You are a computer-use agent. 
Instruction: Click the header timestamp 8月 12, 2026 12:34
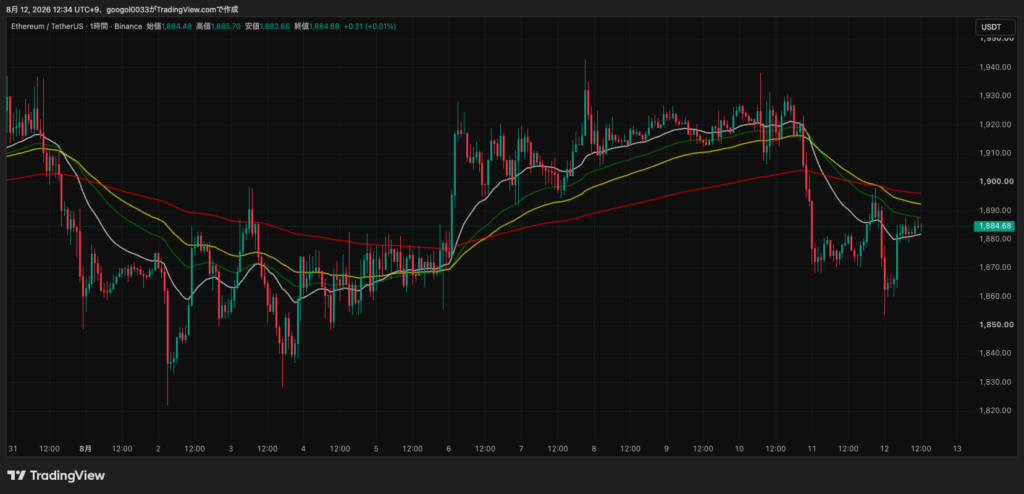[x=38, y=9]
